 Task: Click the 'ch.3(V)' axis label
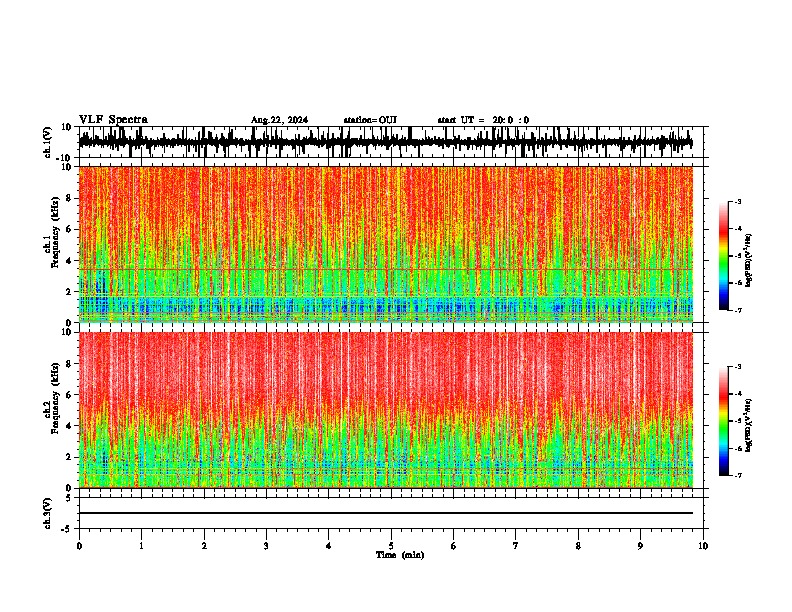48,514
